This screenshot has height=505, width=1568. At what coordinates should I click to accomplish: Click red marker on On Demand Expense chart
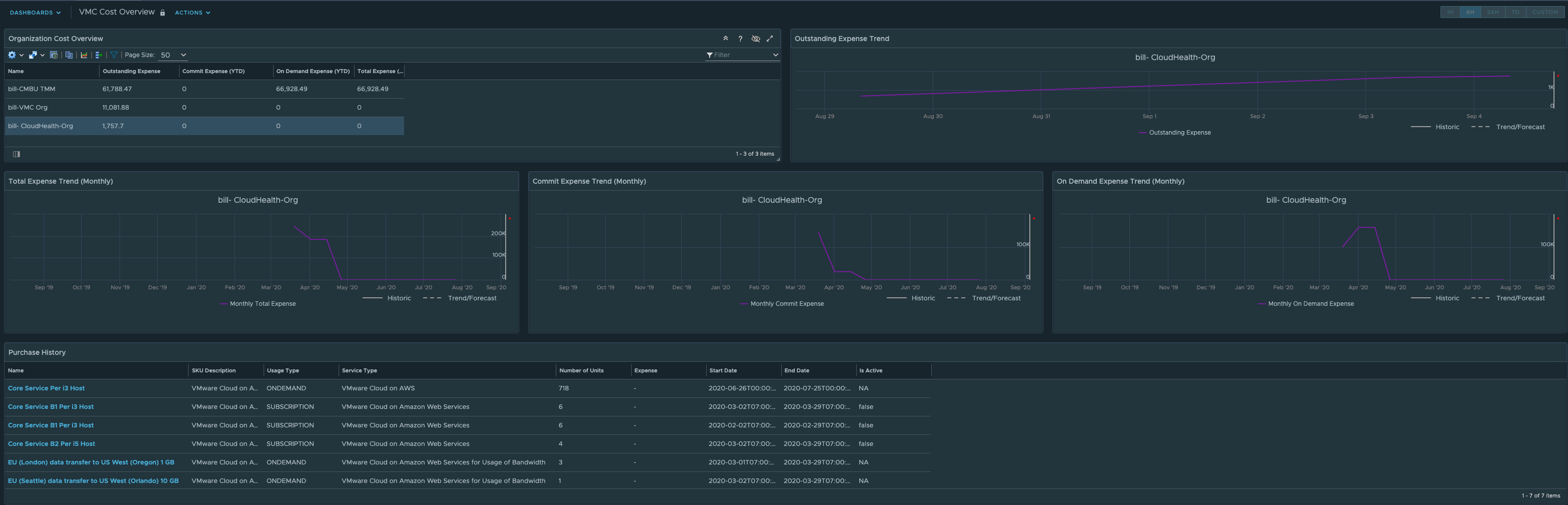coord(1558,218)
